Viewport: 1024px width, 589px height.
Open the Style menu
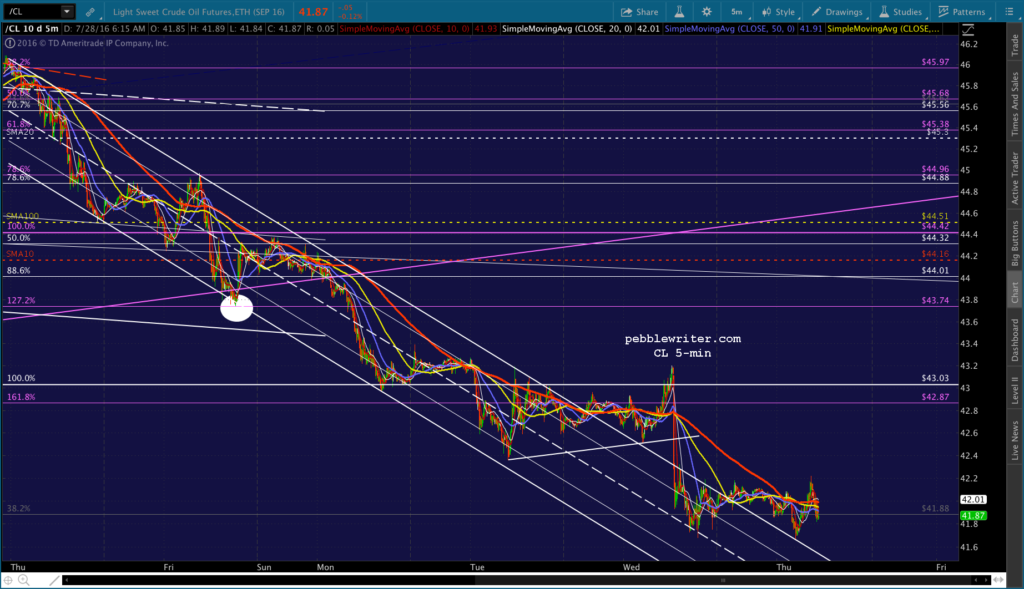pyautogui.click(x=778, y=12)
